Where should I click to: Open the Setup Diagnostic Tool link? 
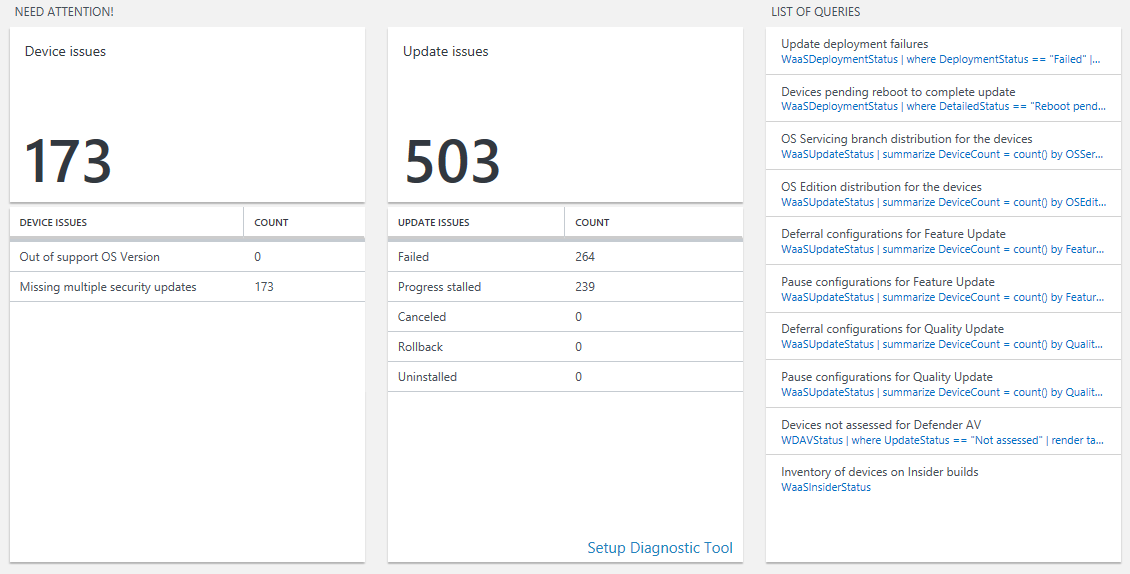[x=659, y=548]
